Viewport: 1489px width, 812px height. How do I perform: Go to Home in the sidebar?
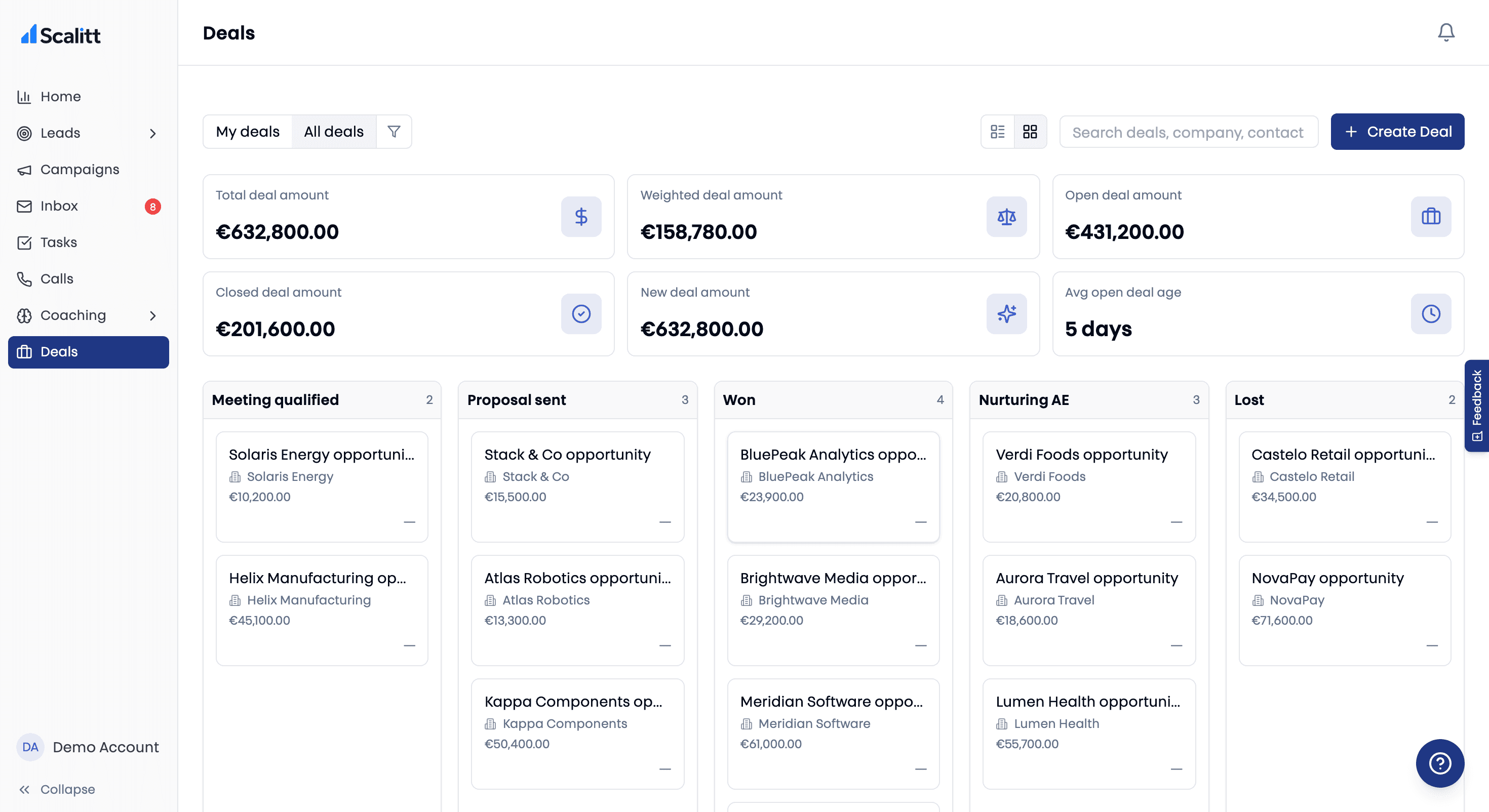point(89,97)
